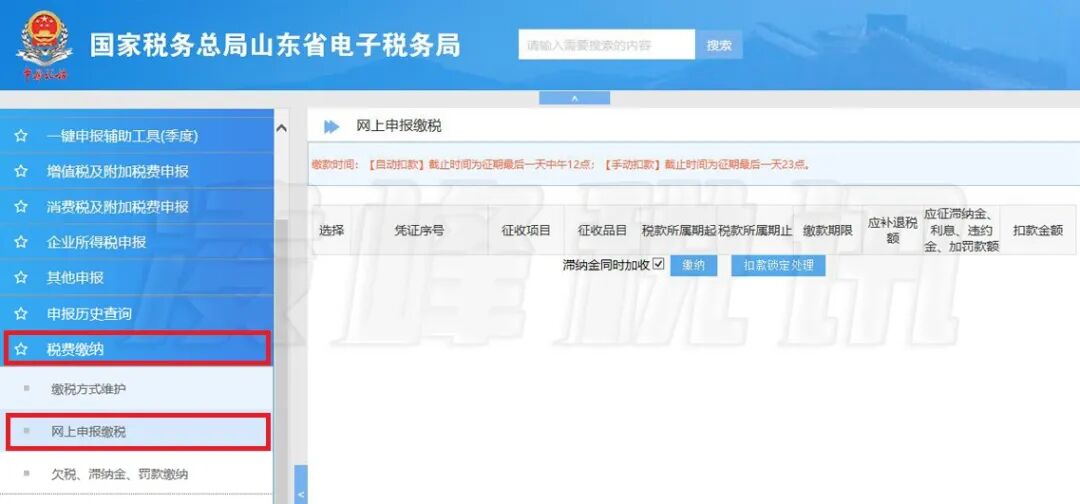This screenshot has width=1080, height=504.
Task: Click the double-arrow icon beside 网上申报缴税 title
Action: pyautogui.click(x=331, y=127)
